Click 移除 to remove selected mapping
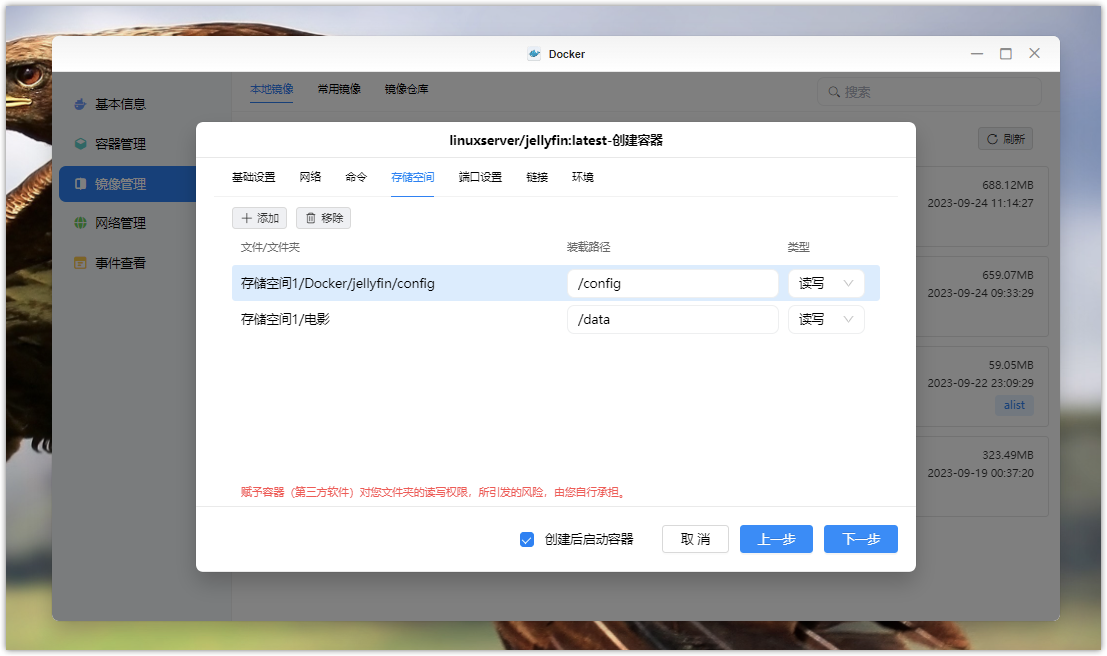Viewport: 1107px width, 656px height. (x=323, y=218)
